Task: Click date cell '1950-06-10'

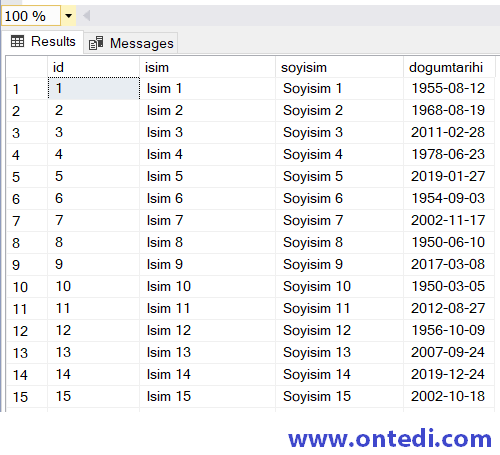Action: point(449,243)
